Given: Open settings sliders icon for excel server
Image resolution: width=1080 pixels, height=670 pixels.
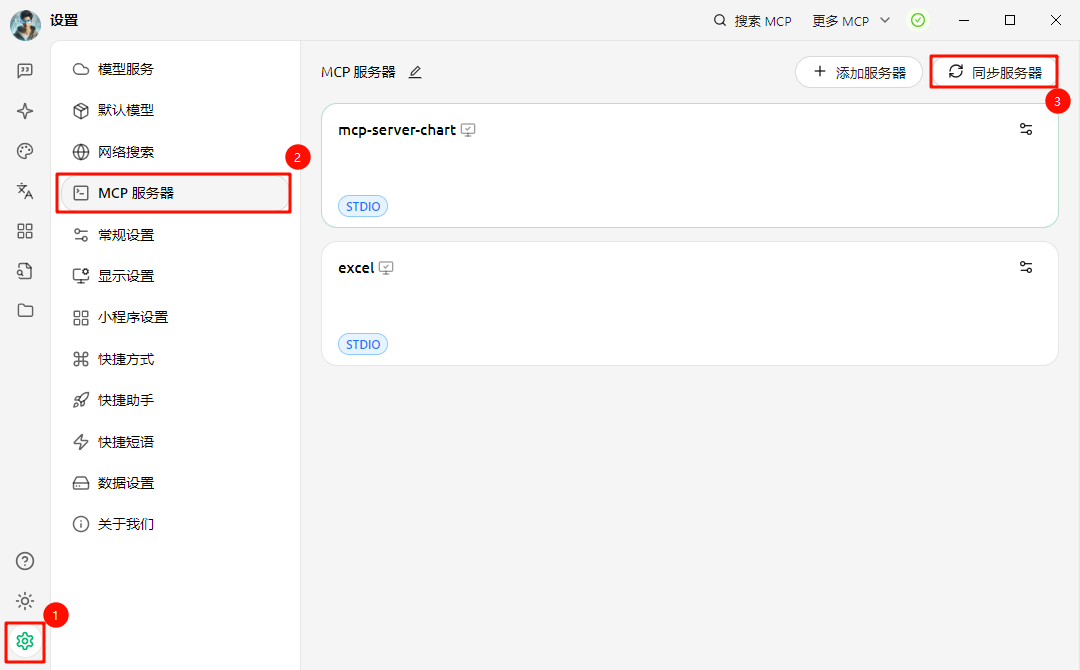Looking at the screenshot, I should (1025, 267).
